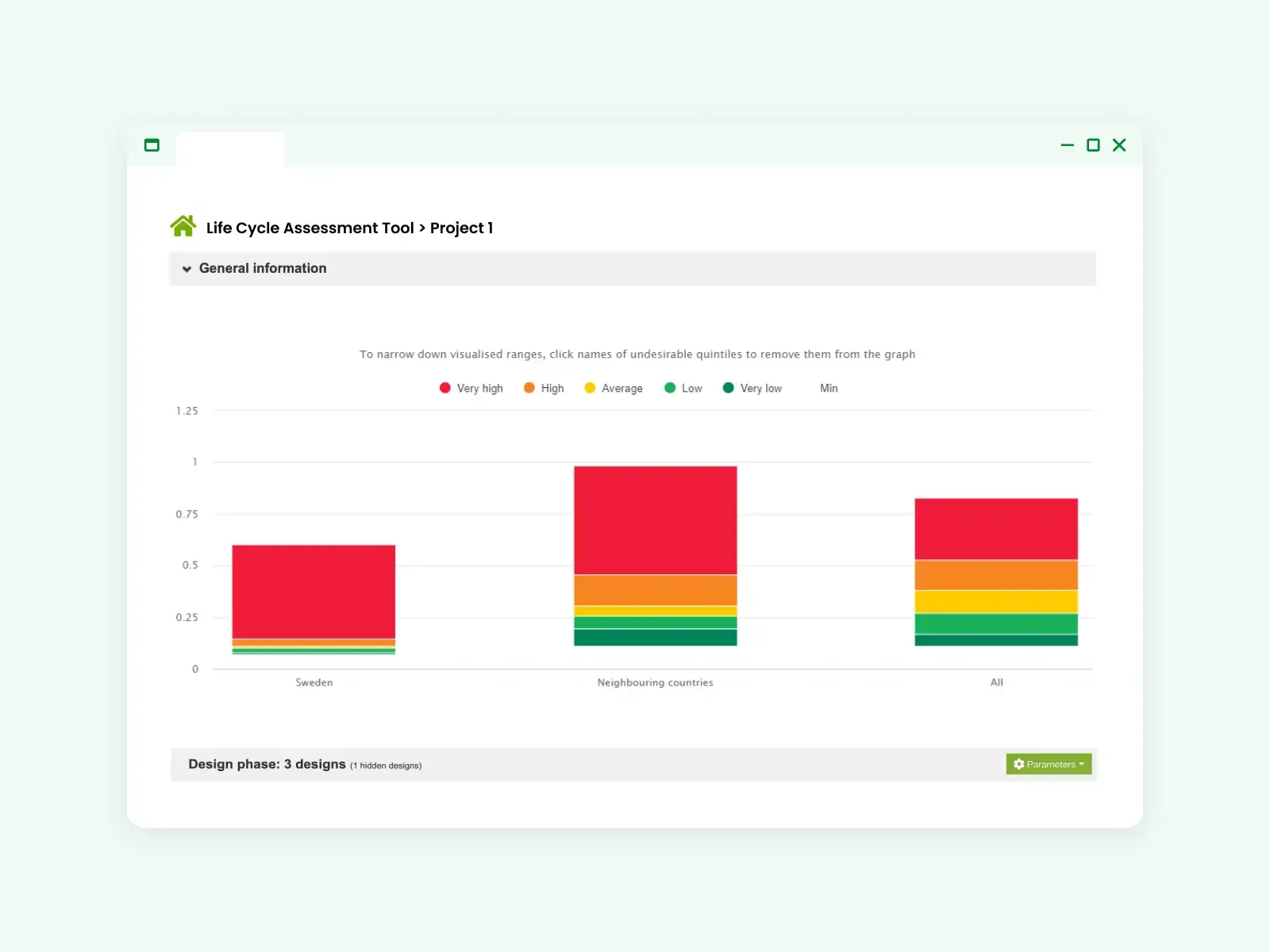Click the (1 hidden designs) text

(386, 766)
